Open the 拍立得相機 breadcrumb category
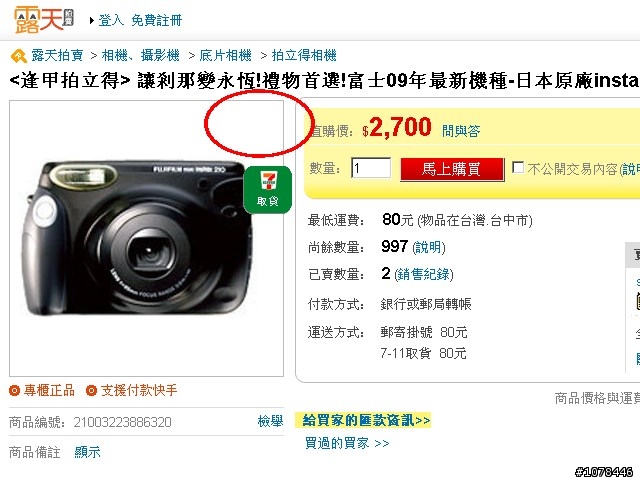Image resolution: width=640 pixels, height=480 pixels. [x=304, y=55]
